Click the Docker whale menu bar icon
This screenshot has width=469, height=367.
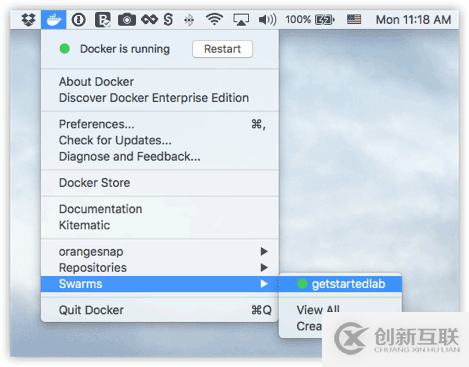54,20
